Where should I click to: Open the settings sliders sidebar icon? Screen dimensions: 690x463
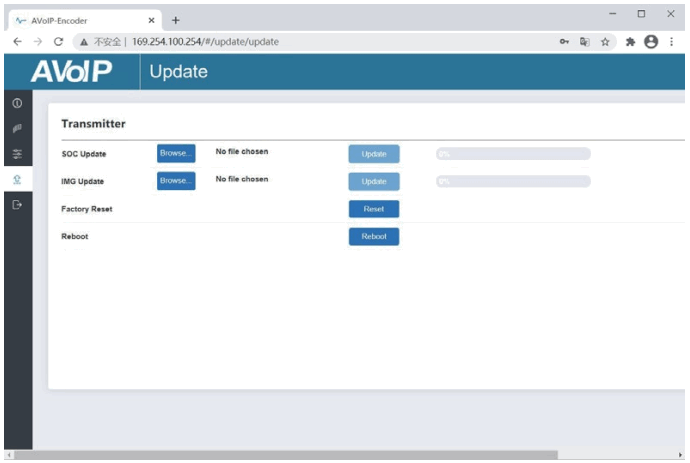pos(17,154)
